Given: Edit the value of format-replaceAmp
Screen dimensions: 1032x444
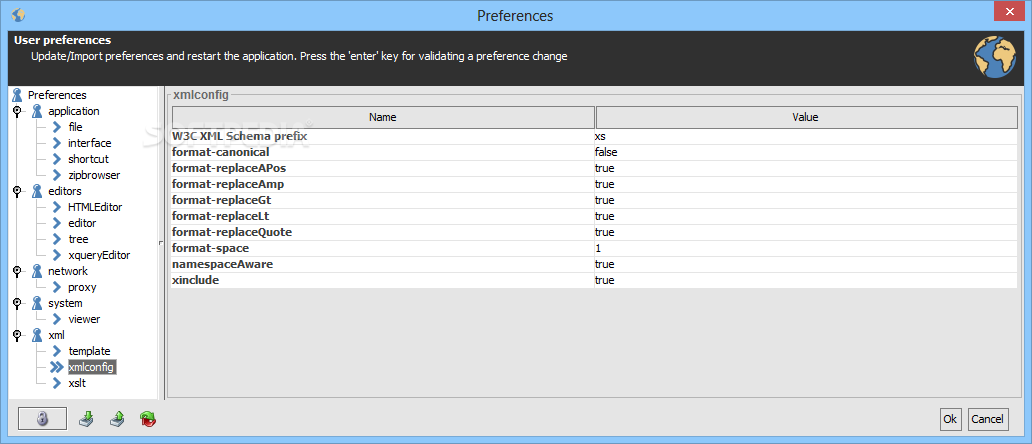Looking at the screenshot, I should click(x=806, y=184).
